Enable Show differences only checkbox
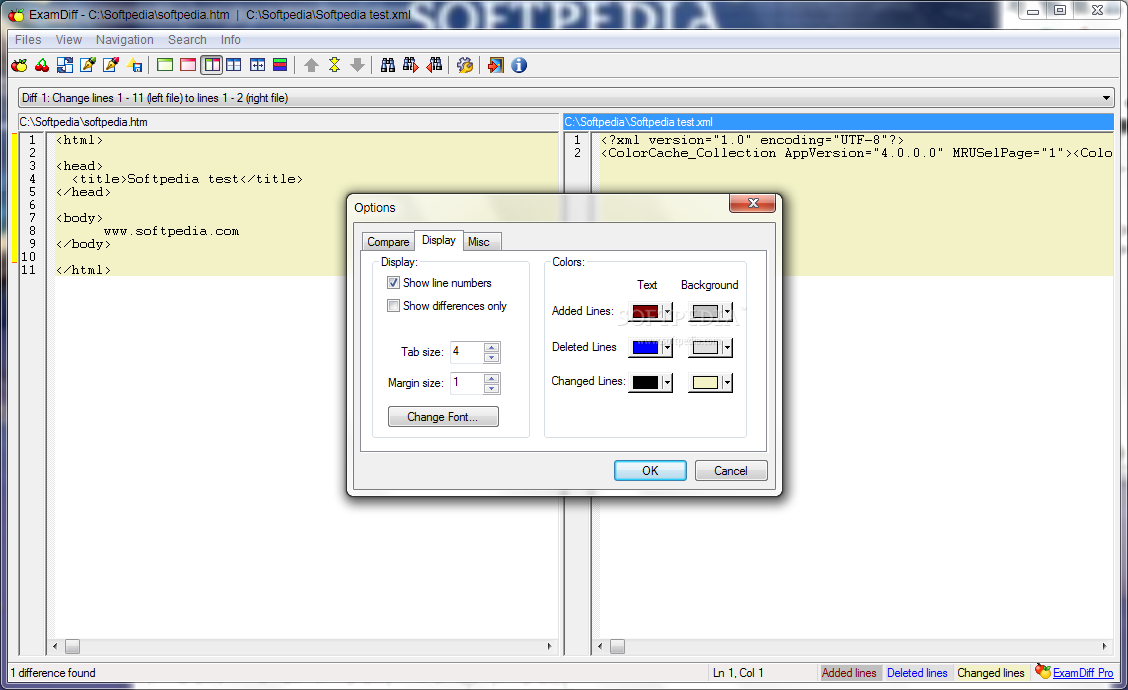This screenshot has height=690, width=1128. (x=394, y=306)
